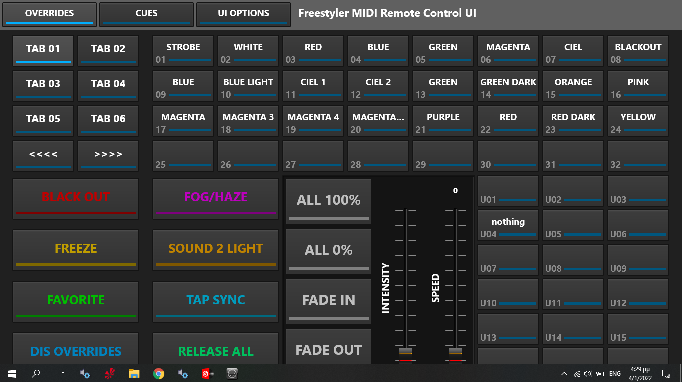
Task: Open Windows Start menu
Action: pyautogui.click(x=12, y=374)
